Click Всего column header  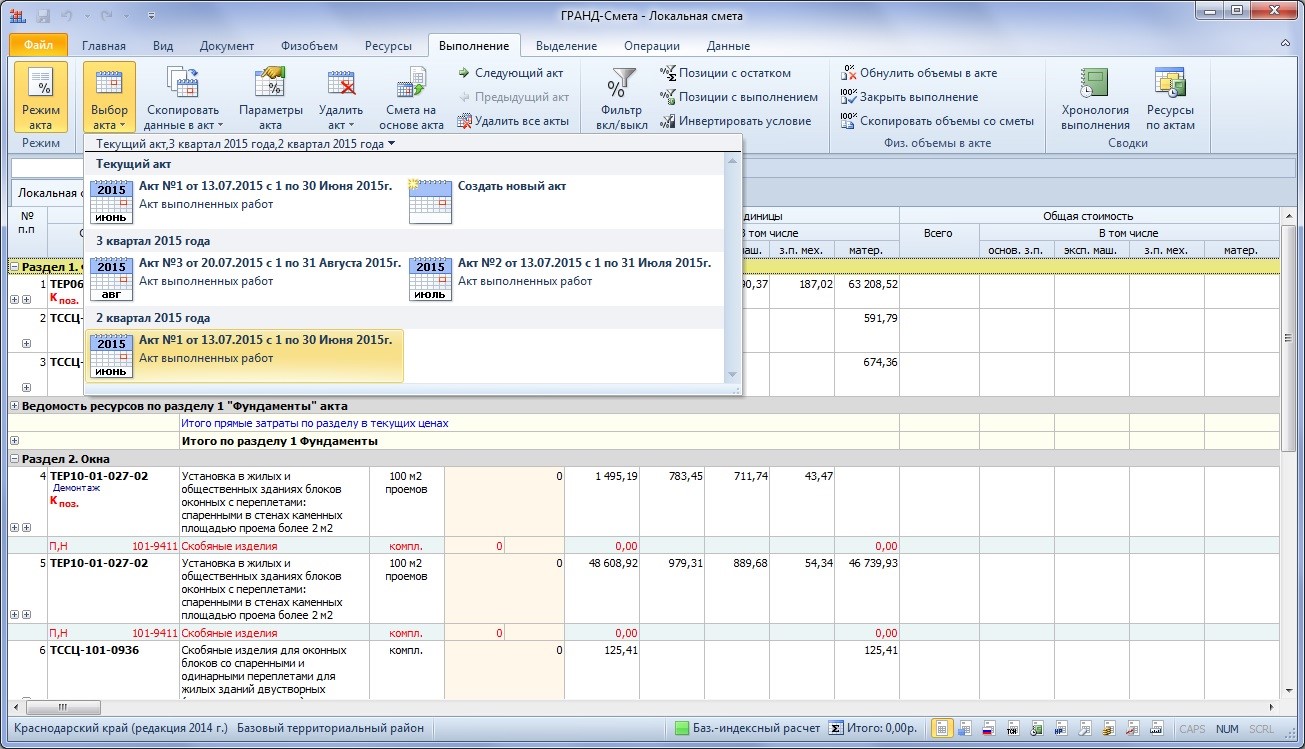point(938,233)
